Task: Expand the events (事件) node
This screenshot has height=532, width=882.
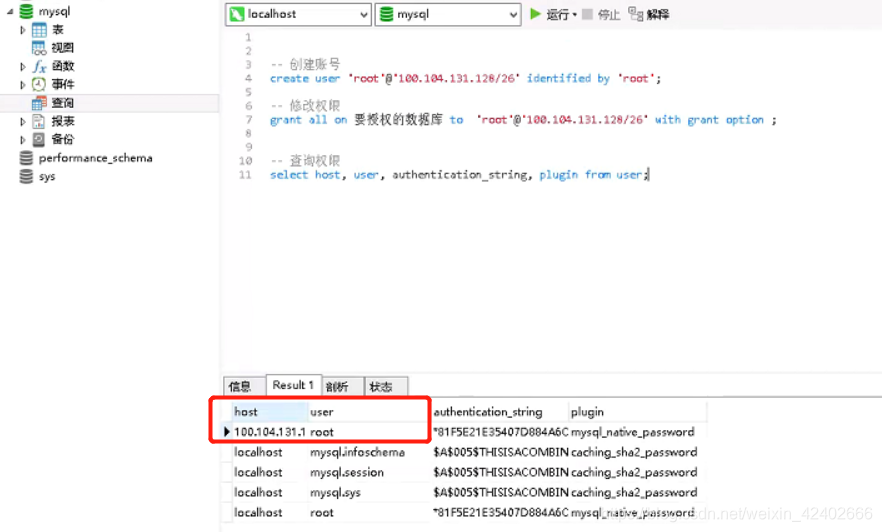Action: (22, 84)
